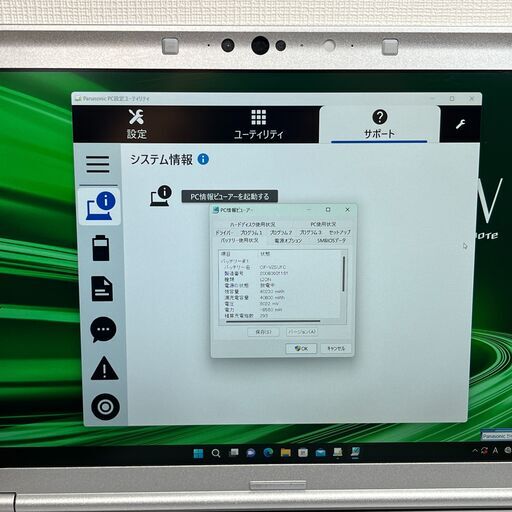Select the 積算充電指数 row
The height and width of the screenshot is (512, 512).
[280, 315]
